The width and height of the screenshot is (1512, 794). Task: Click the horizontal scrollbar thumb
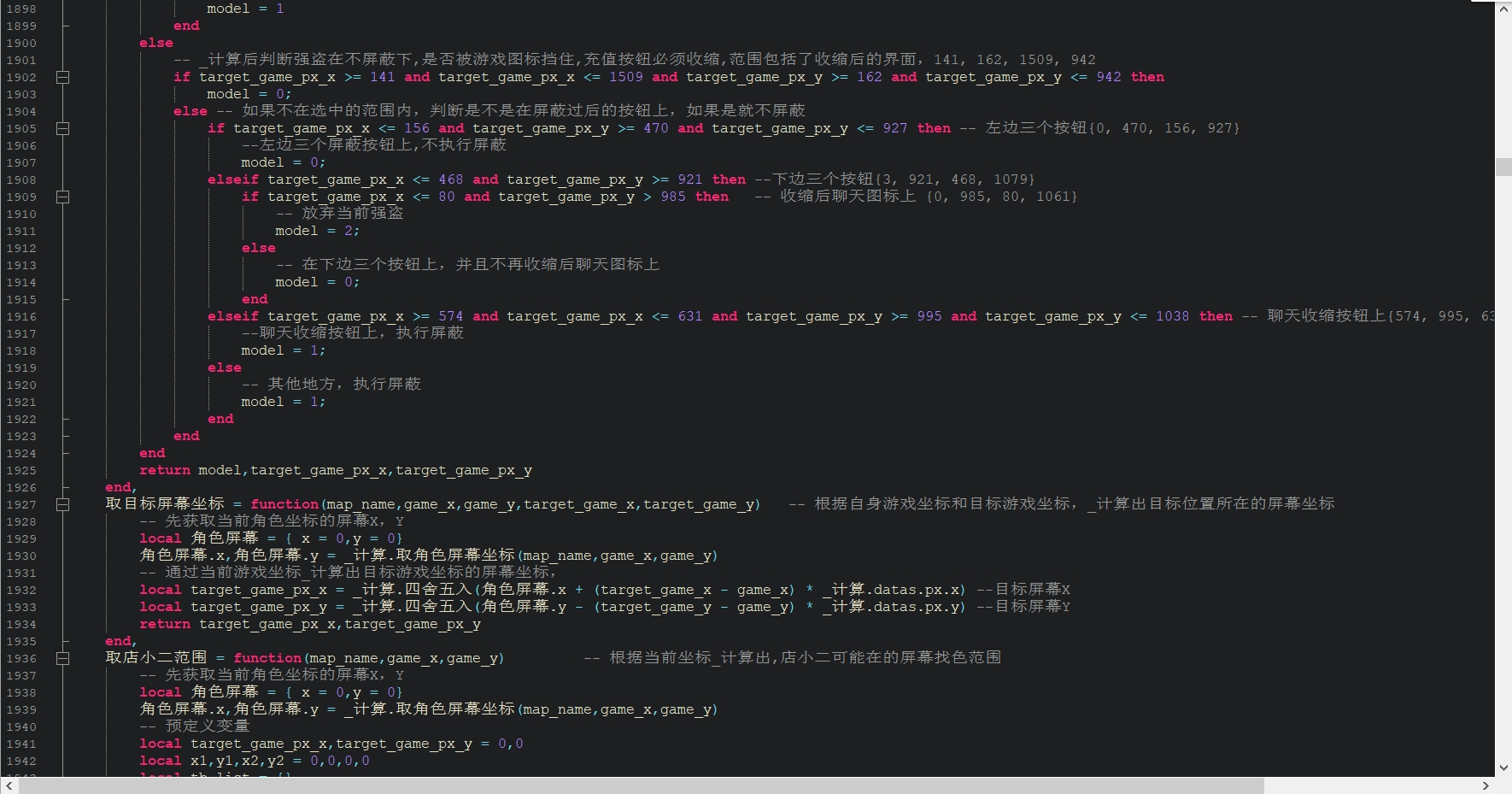[642, 785]
